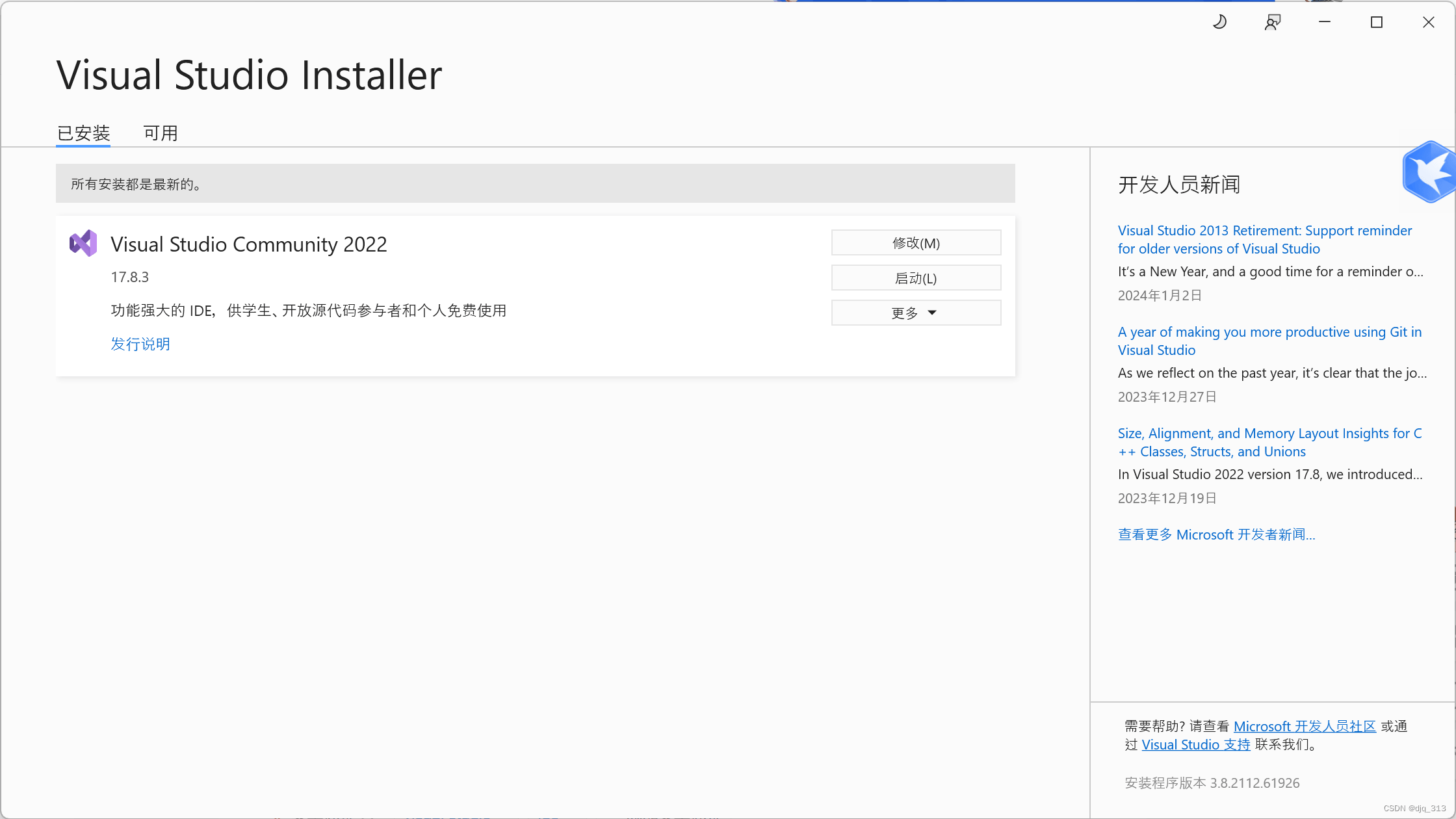Viewport: 1456px width, 819px height.
Task: Click the 启动(L) button
Action: click(x=916, y=278)
